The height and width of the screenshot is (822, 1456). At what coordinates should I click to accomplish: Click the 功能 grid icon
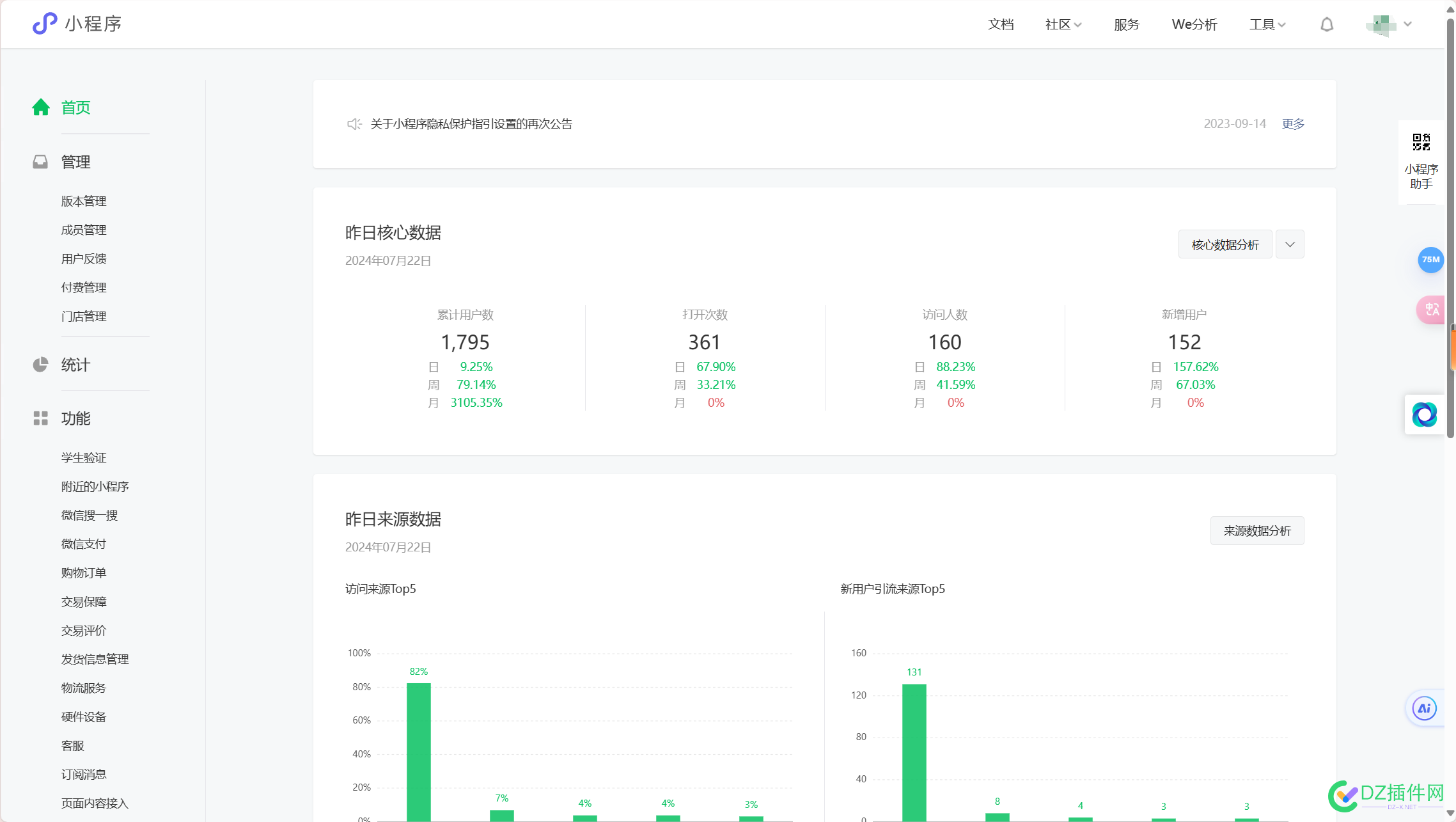click(40, 418)
